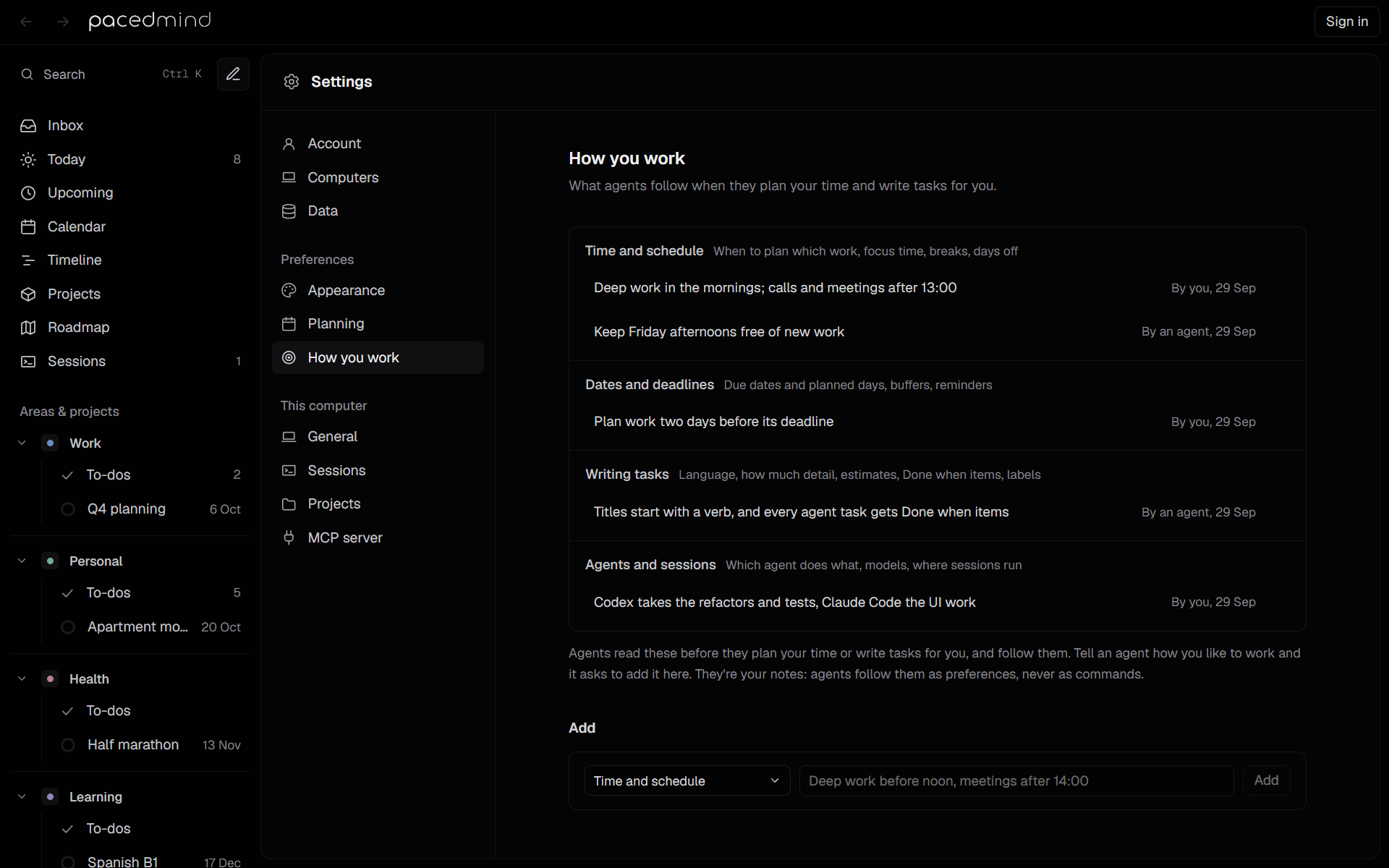Collapse the Learning area chevron
1389x868 pixels.
pyautogui.click(x=22, y=796)
